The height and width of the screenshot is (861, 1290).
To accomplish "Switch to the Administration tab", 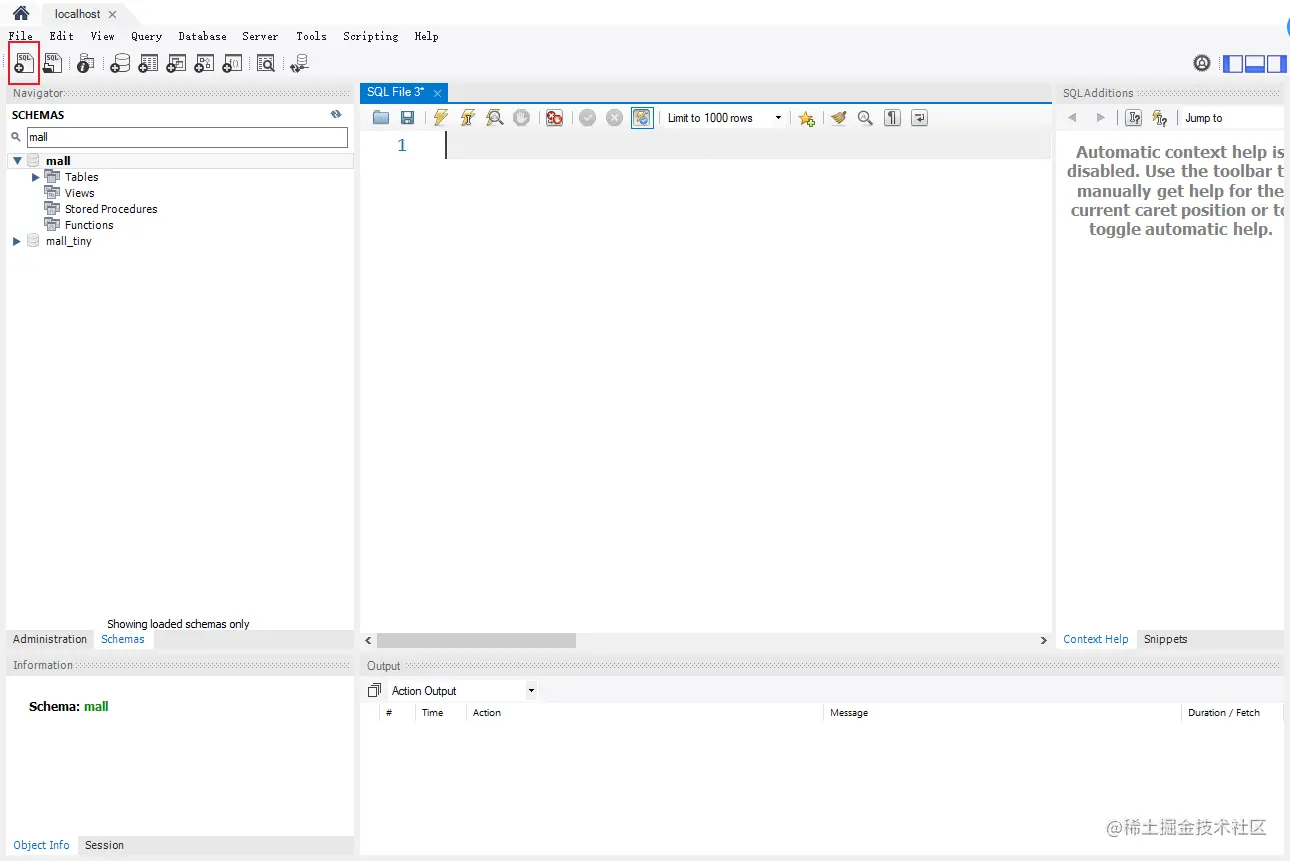I will [x=50, y=639].
